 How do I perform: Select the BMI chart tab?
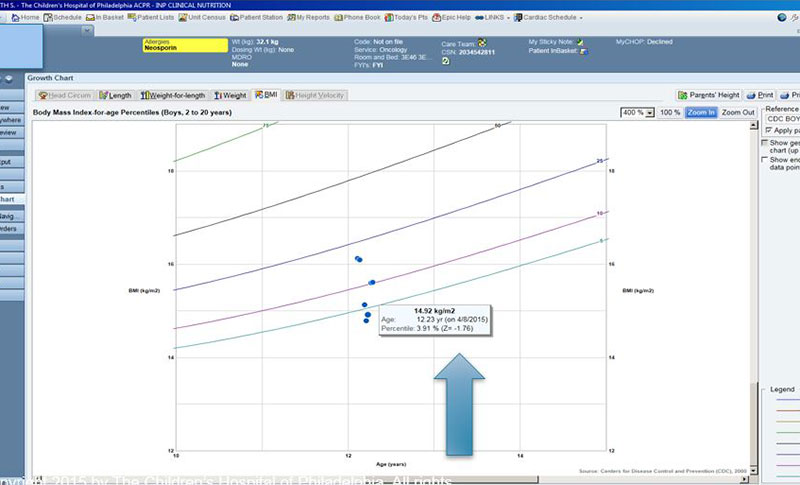pyautogui.click(x=266, y=95)
